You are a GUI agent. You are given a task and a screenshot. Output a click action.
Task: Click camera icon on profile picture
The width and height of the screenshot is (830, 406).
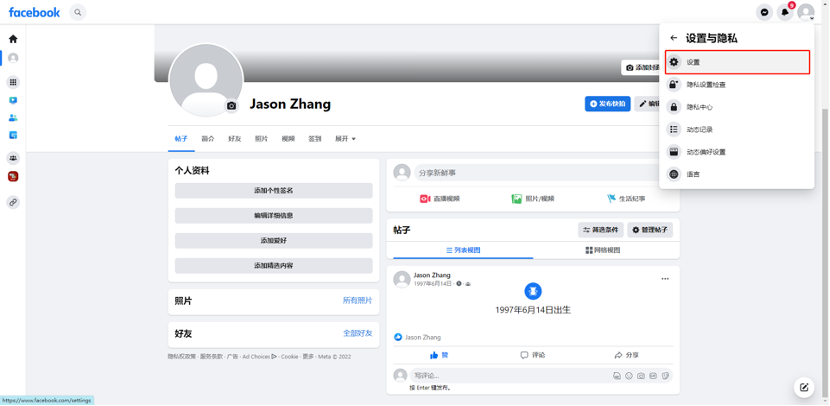pyautogui.click(x=232, y=106)
